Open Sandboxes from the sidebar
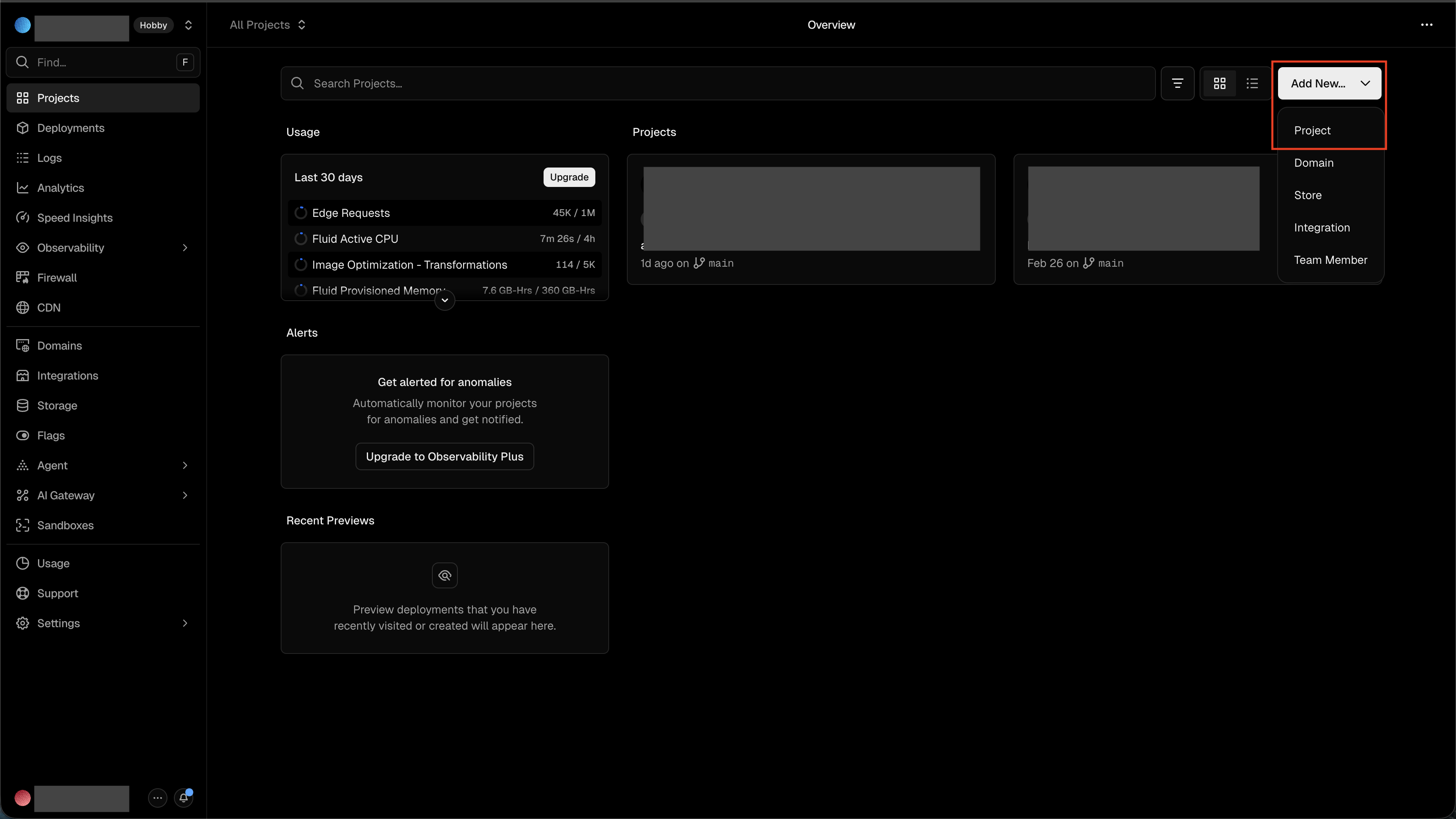 pos(65,526)
